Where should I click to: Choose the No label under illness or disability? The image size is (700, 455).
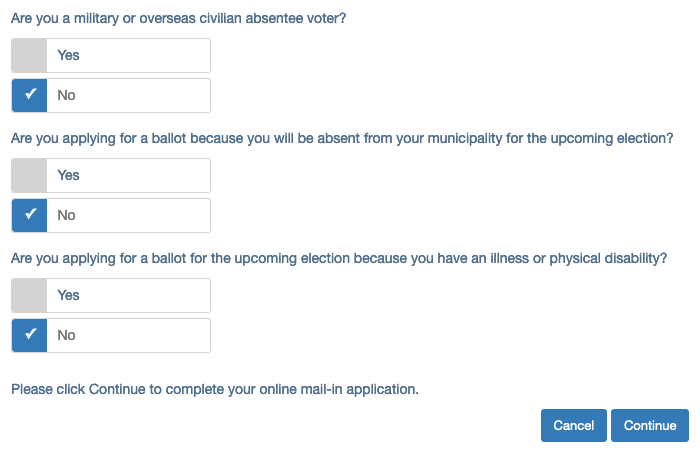pos(66,335)
